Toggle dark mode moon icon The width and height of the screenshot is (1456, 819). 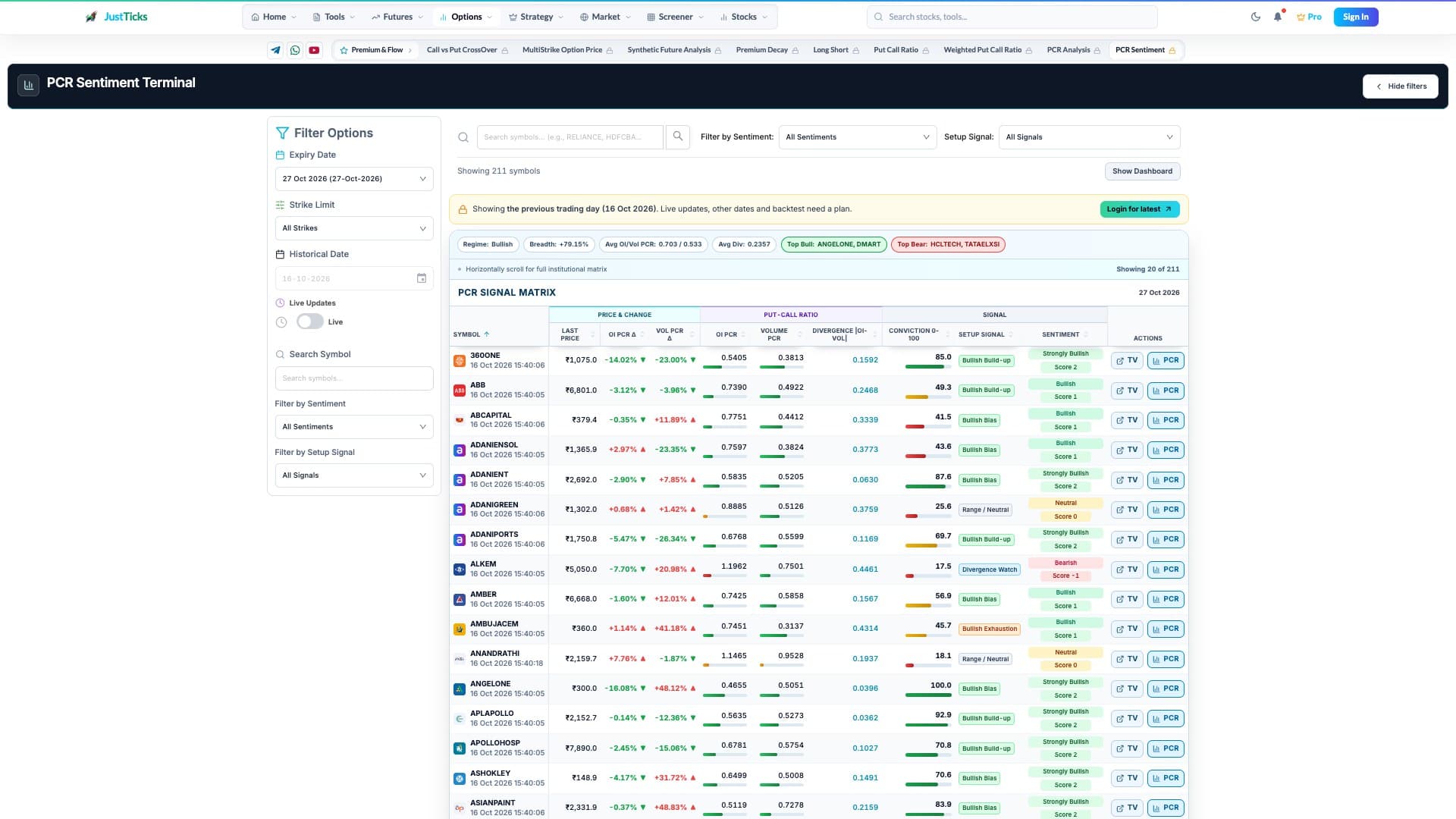pos(1256,17)
